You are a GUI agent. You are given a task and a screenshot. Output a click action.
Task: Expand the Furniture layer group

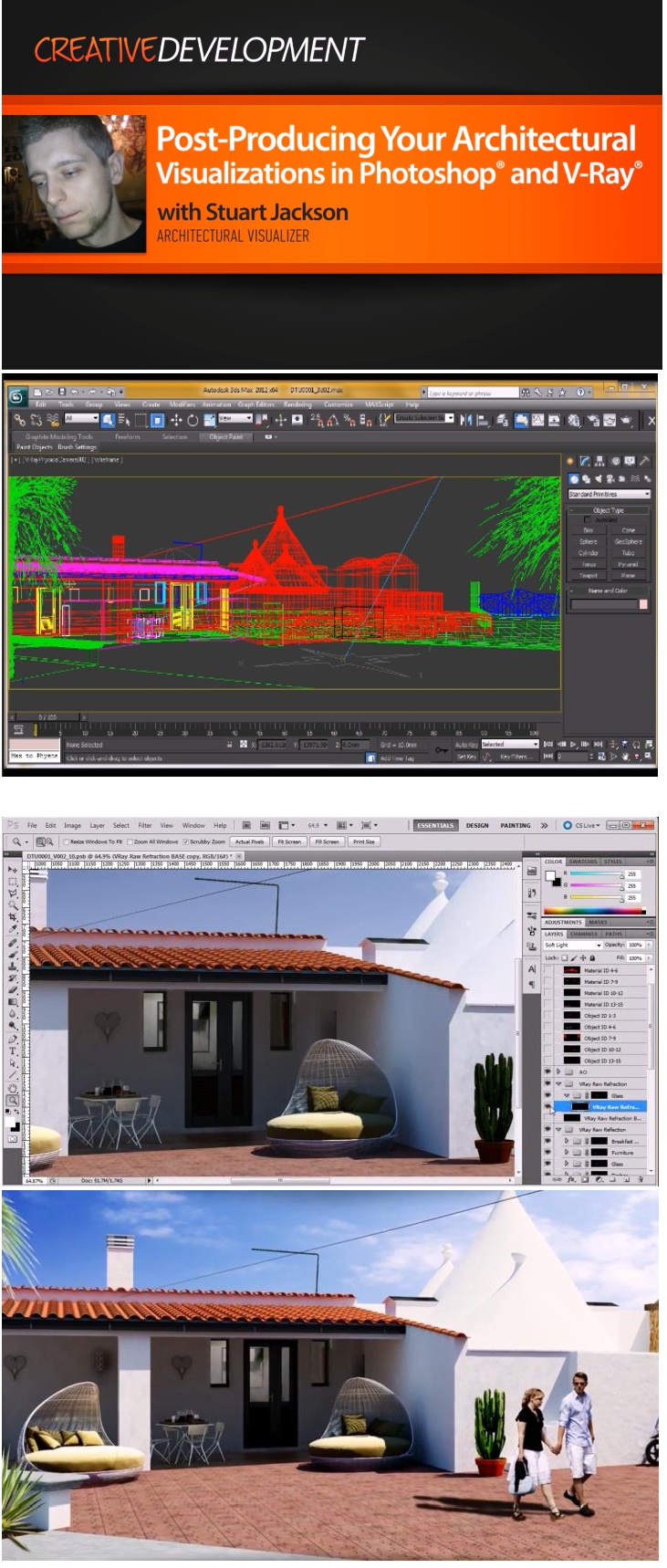(x=567, y=1152)
